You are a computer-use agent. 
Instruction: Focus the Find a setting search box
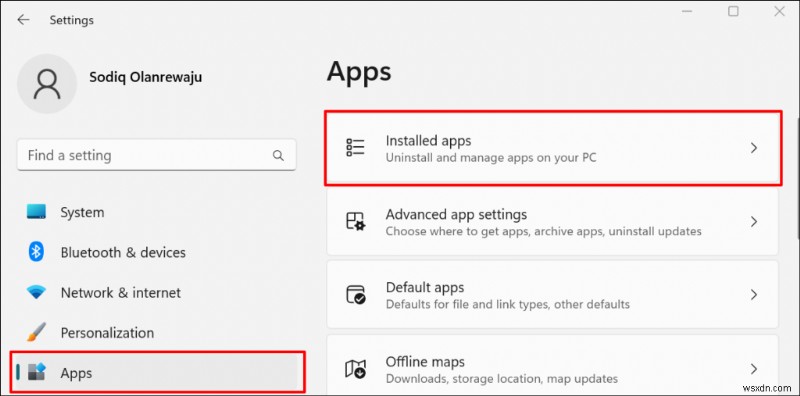pyautogui.click(x=157, y=155)
